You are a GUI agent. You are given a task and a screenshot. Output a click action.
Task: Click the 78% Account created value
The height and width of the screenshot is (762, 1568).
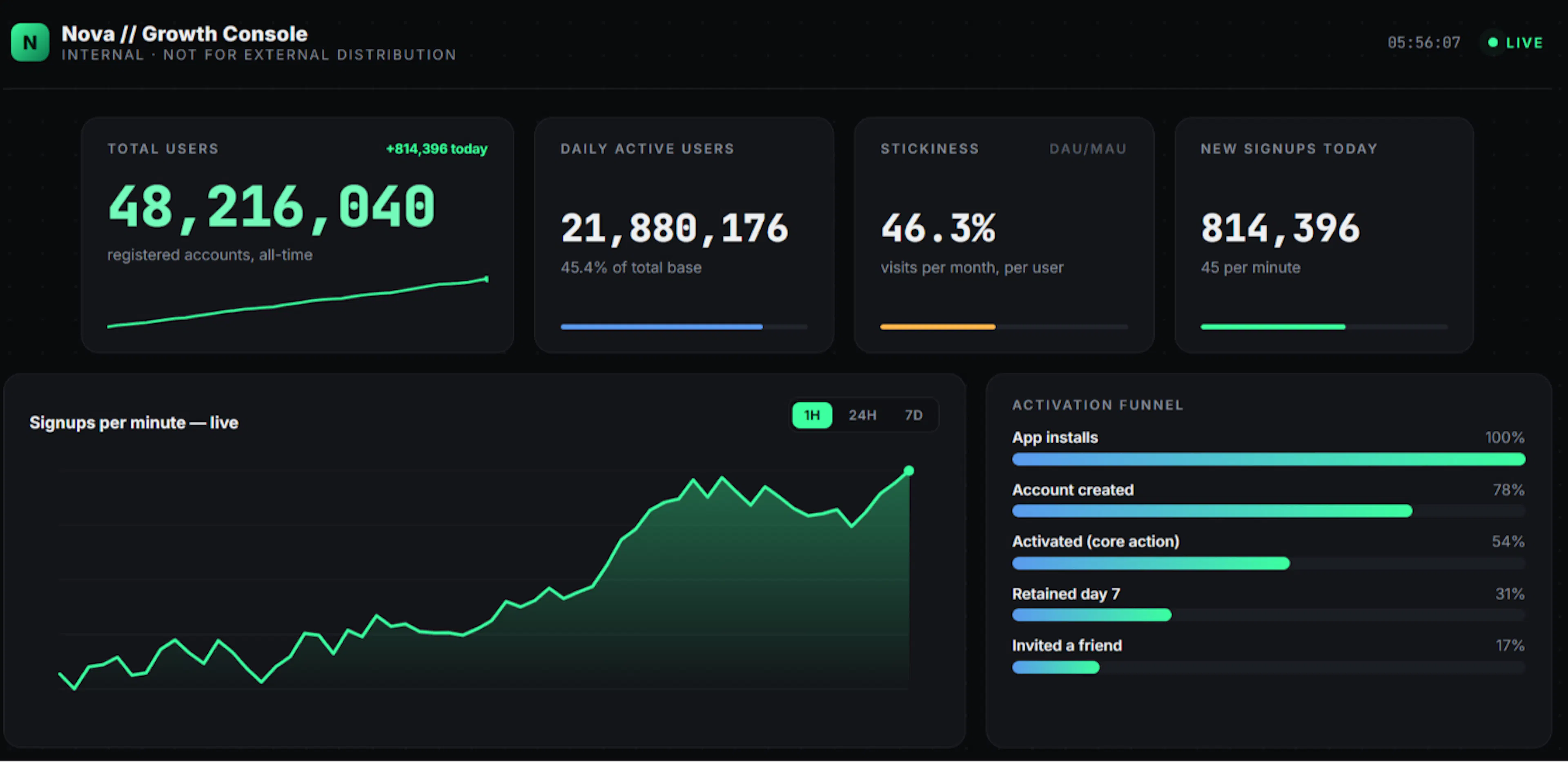click(x=1508, y=490)
